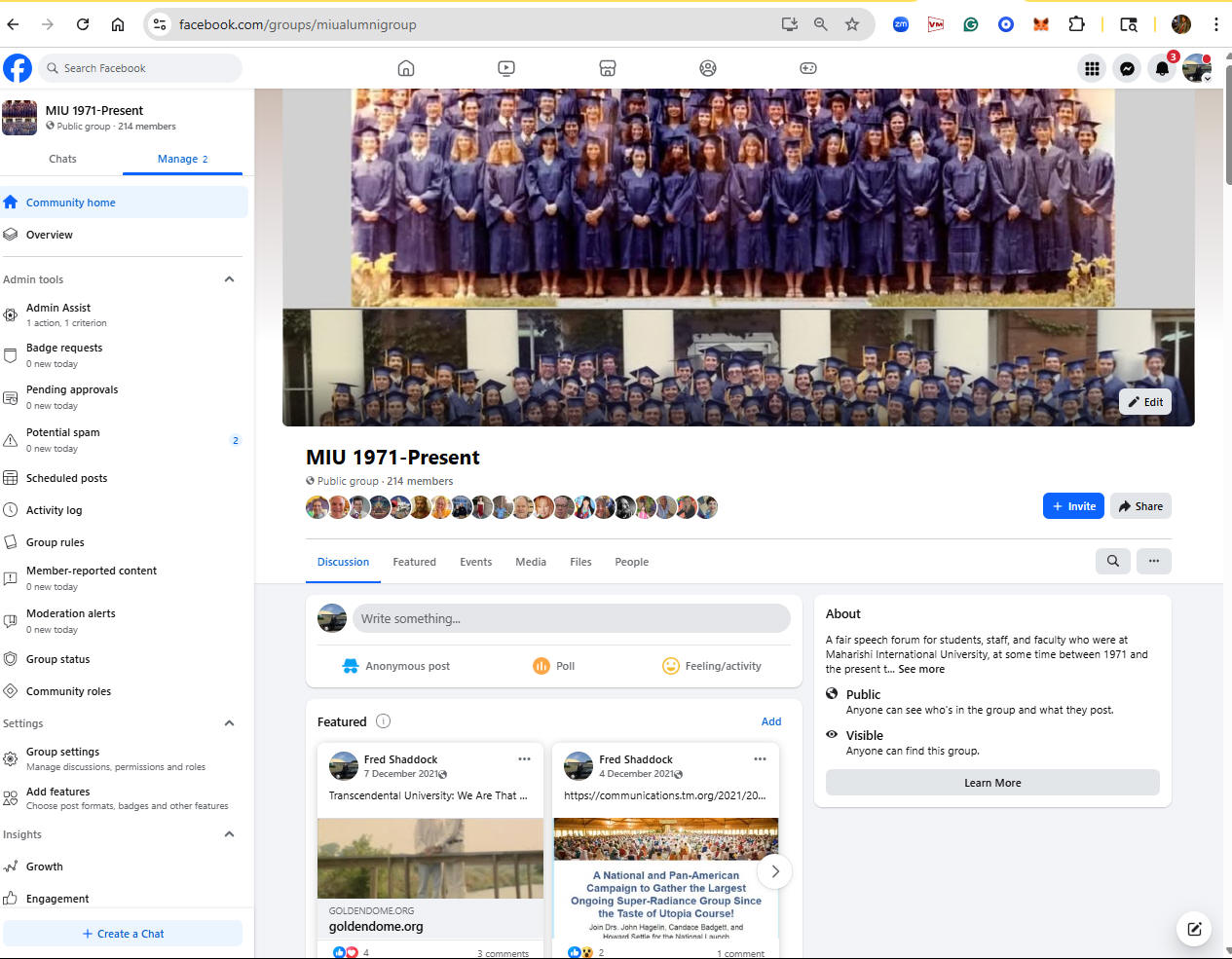Screen dimensions: 1232x959
Task: Open the Media tab
Action: 531,562
